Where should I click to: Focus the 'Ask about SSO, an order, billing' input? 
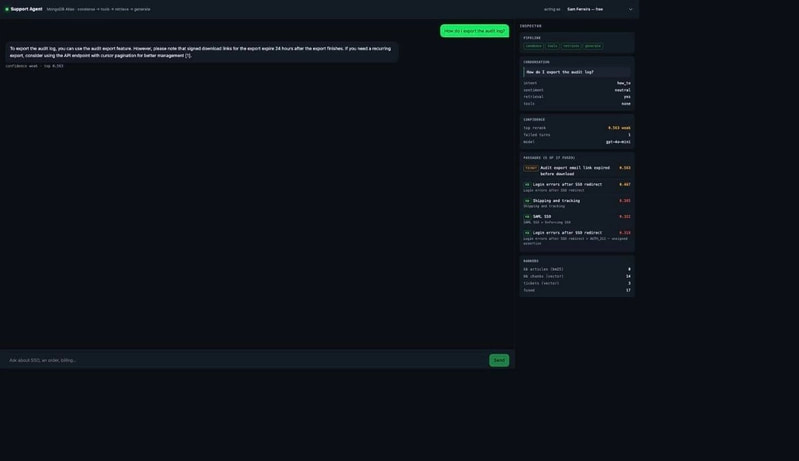(x=246, y=360)
